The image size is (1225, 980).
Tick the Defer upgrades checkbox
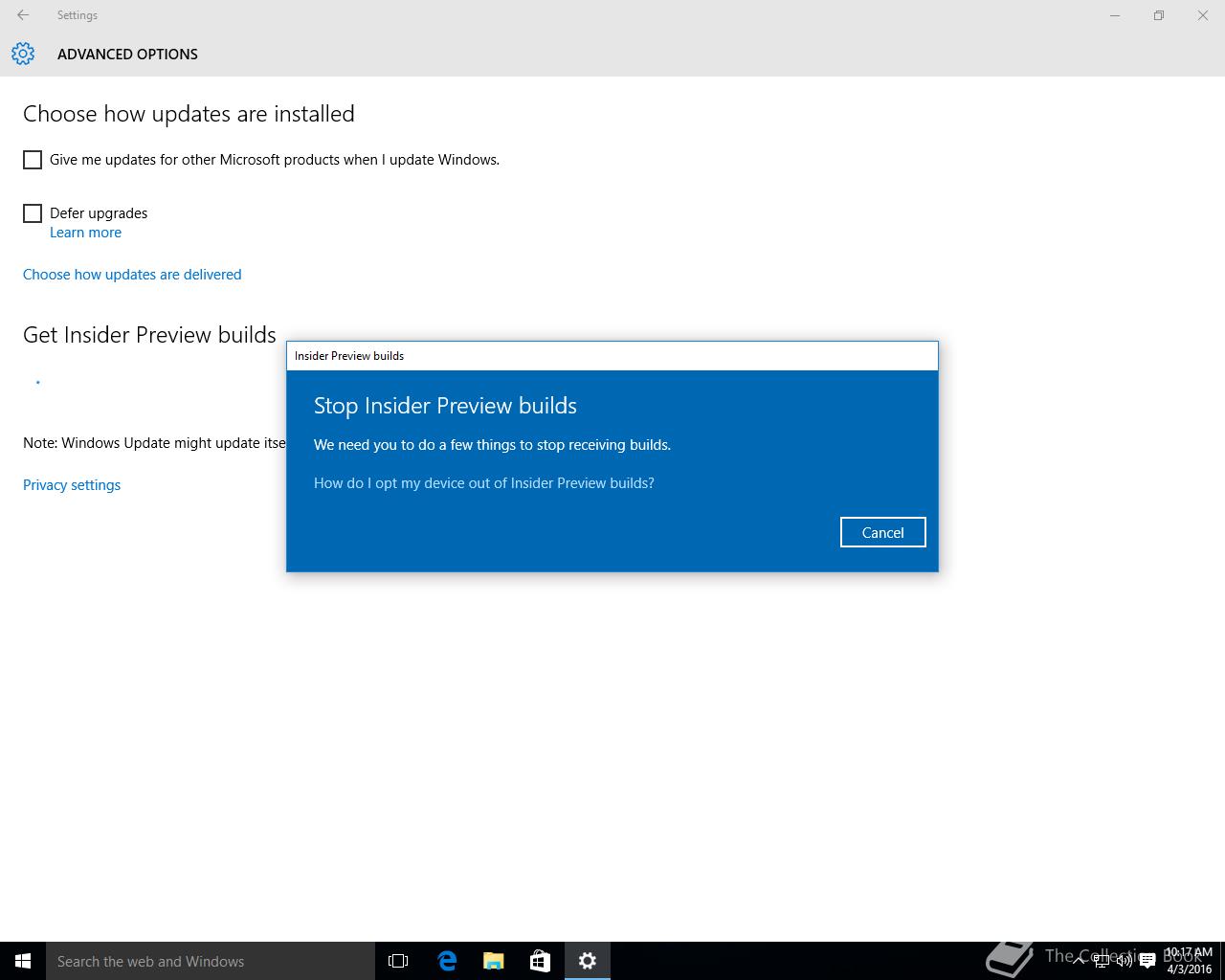[x=33, y=213]
